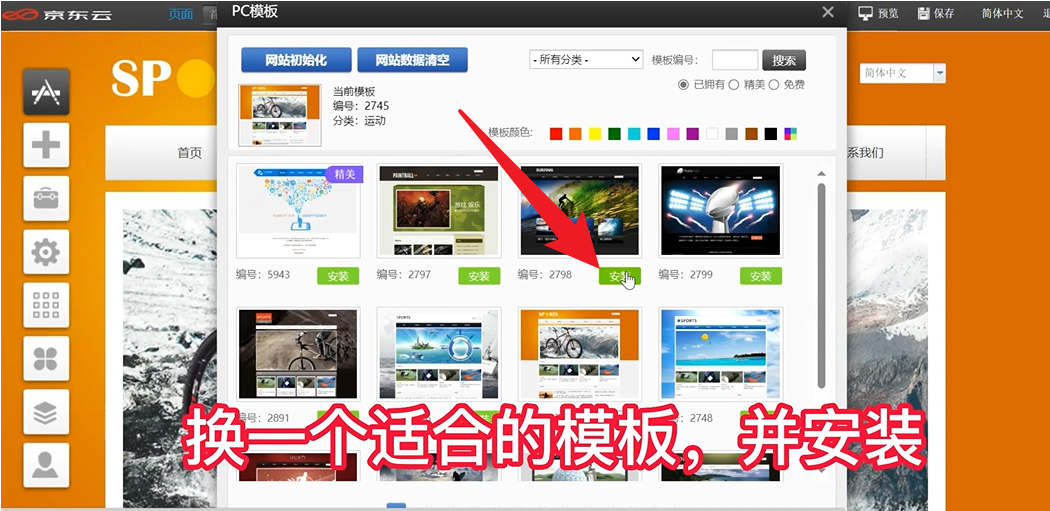1050x511 pixels.
Task: Pick the orange template color swatch
Action: (575, 134)
